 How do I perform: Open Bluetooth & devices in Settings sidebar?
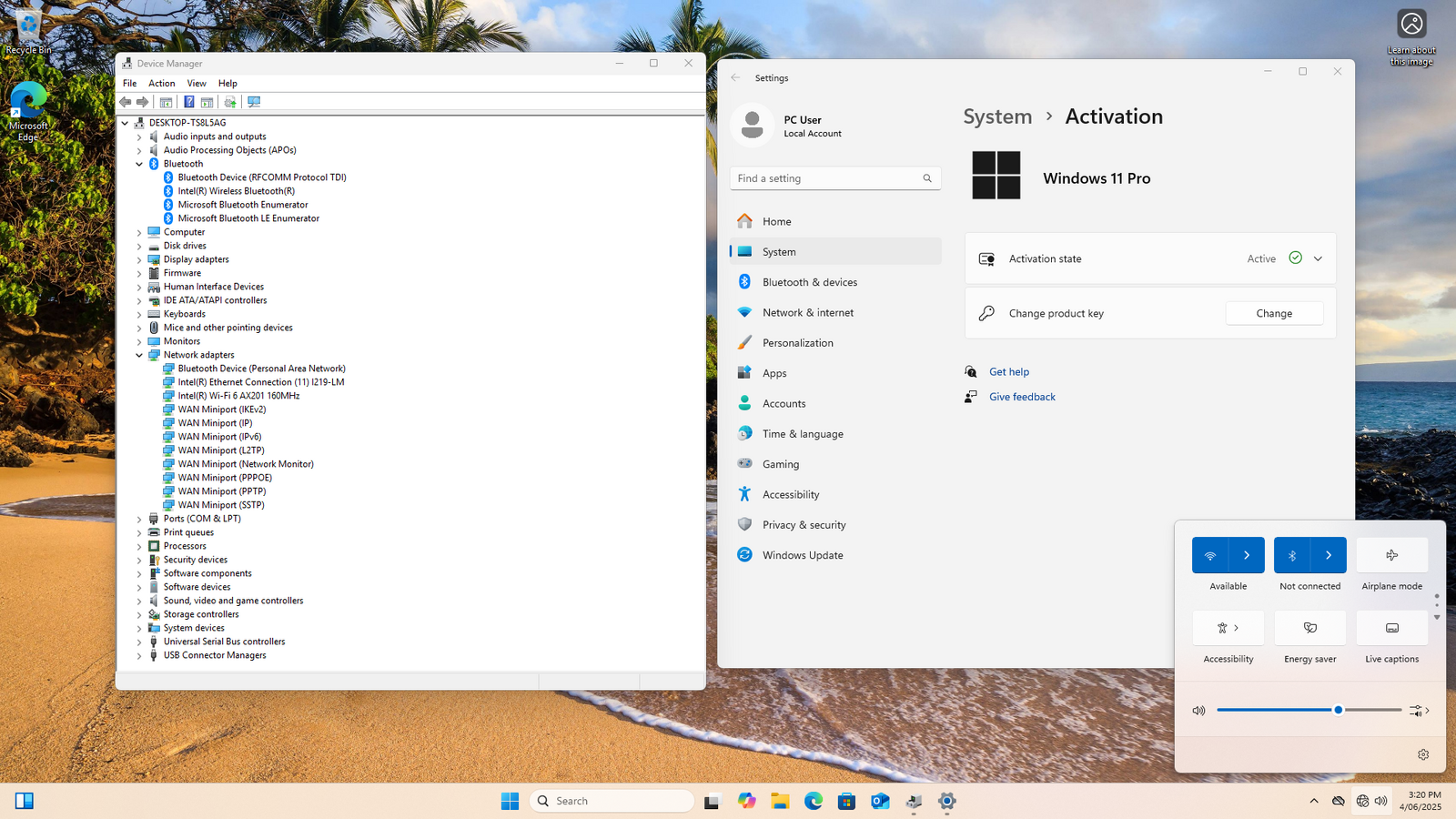835,282
